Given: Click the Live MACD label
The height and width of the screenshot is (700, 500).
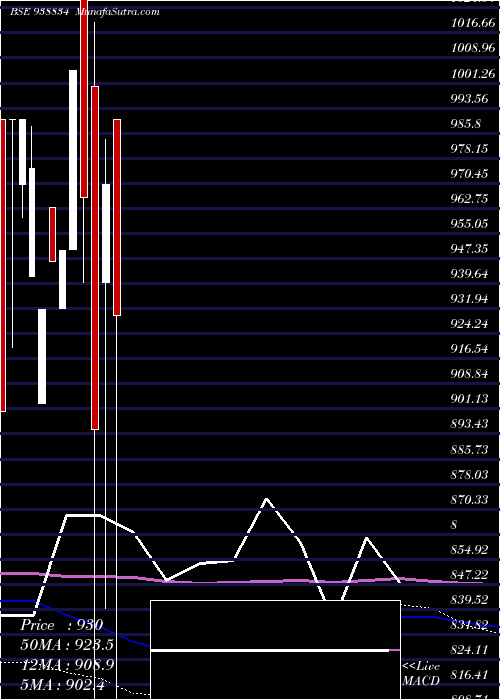Looking at the screenshot, I should [x=421, y=673].
